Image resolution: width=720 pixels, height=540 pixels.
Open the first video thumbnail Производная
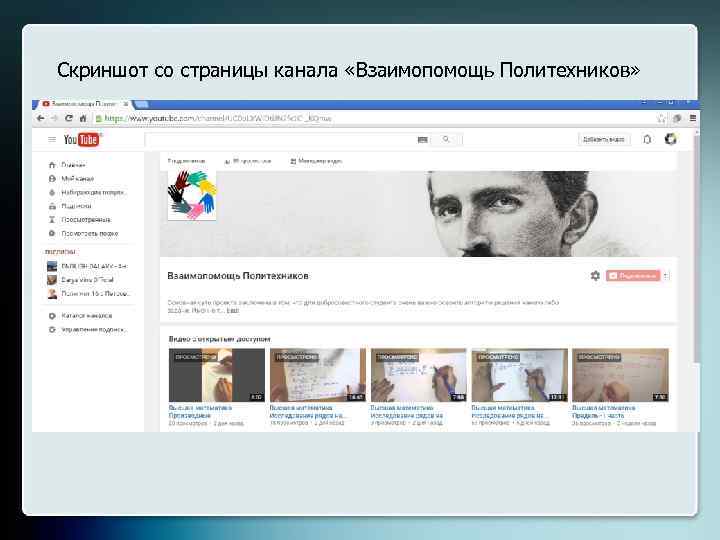[x=217, y=375]
